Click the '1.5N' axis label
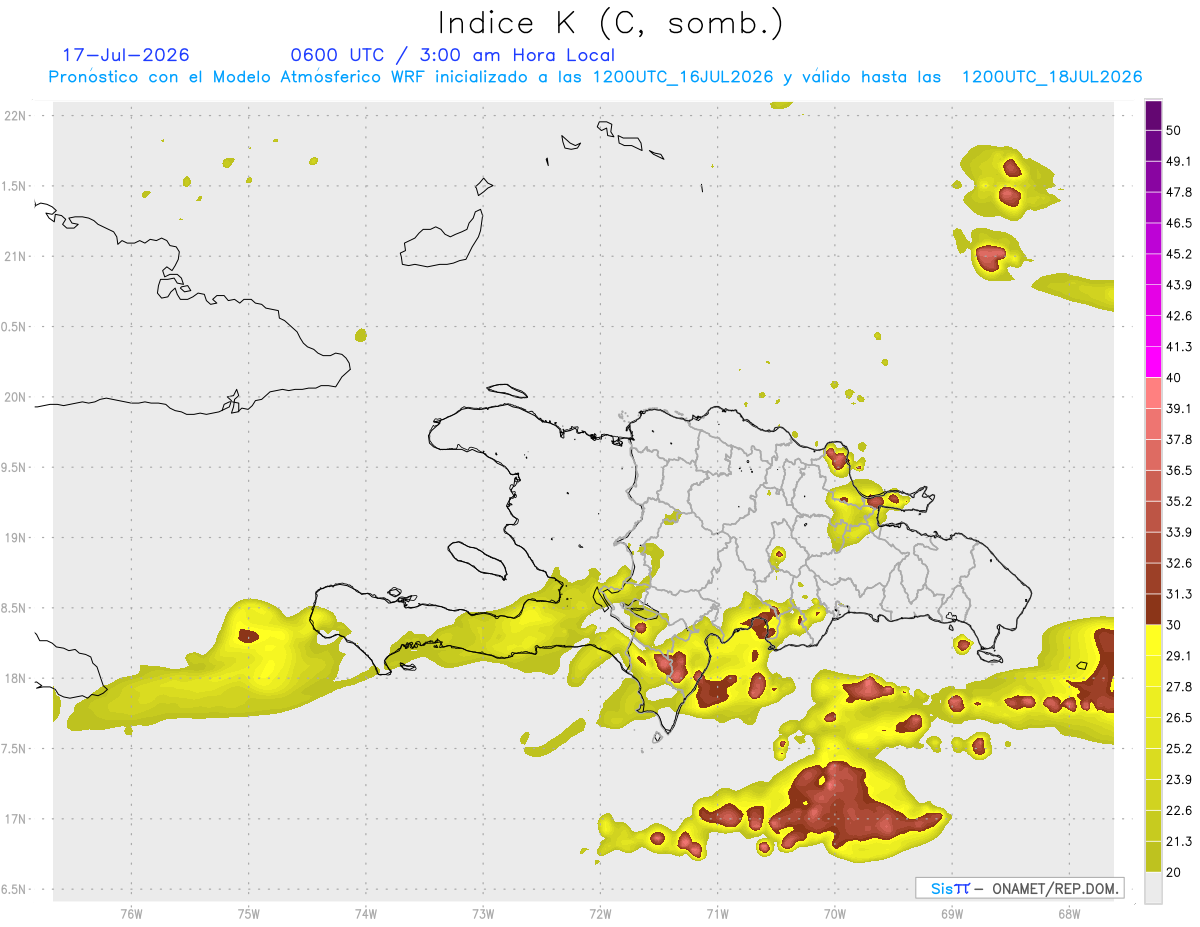Screen dimensions: 1200x927 (16, 186)
